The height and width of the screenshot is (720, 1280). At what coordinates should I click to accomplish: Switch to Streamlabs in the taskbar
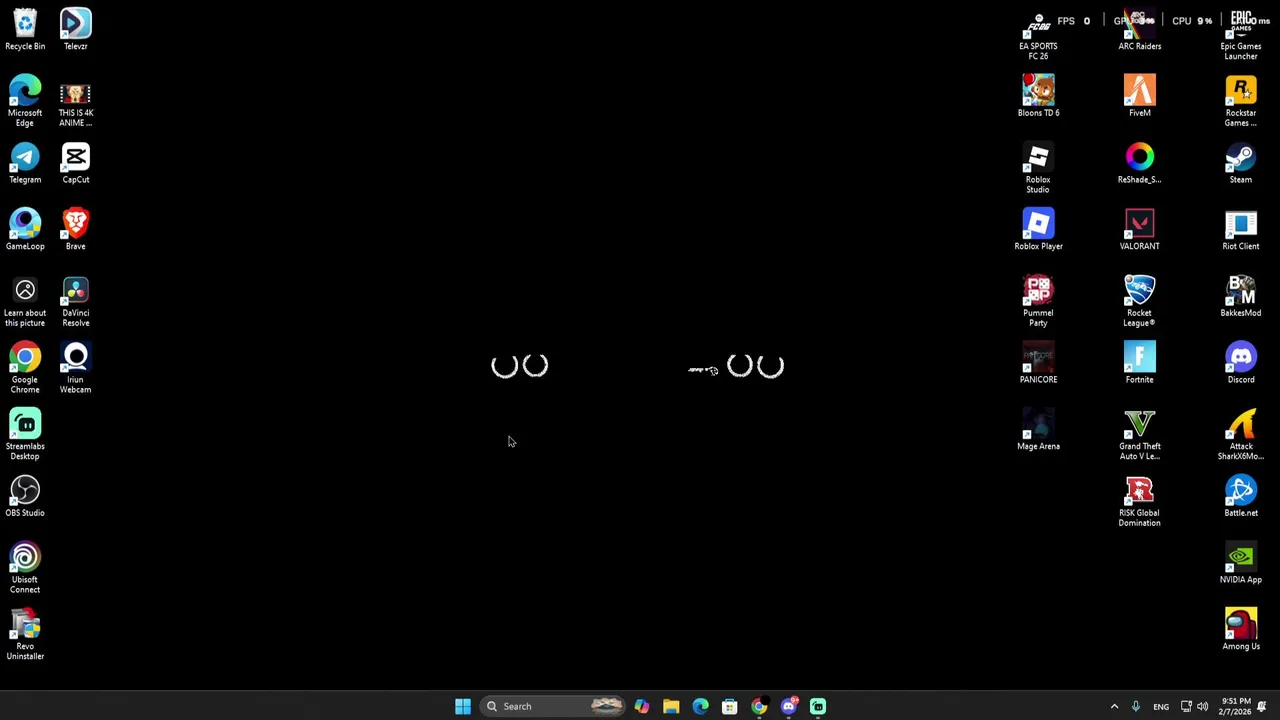tap(818, 706)
